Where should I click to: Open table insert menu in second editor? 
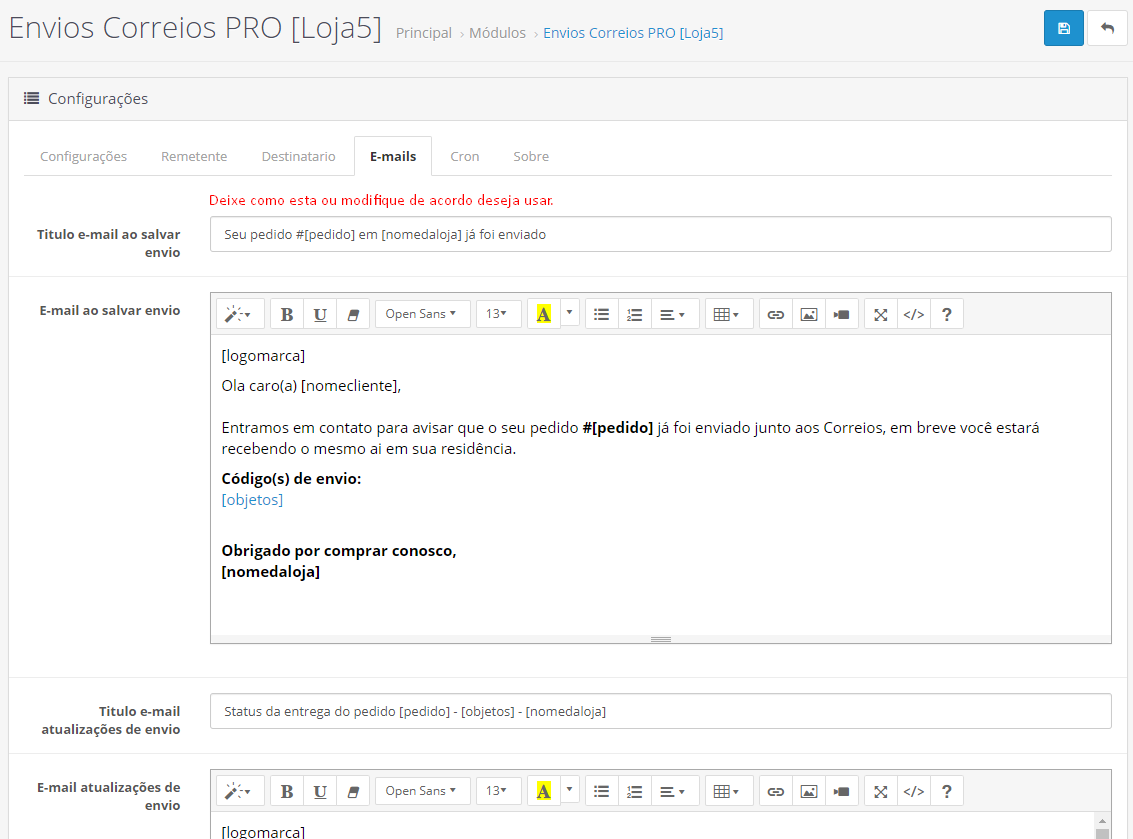[x=727, y=791]
